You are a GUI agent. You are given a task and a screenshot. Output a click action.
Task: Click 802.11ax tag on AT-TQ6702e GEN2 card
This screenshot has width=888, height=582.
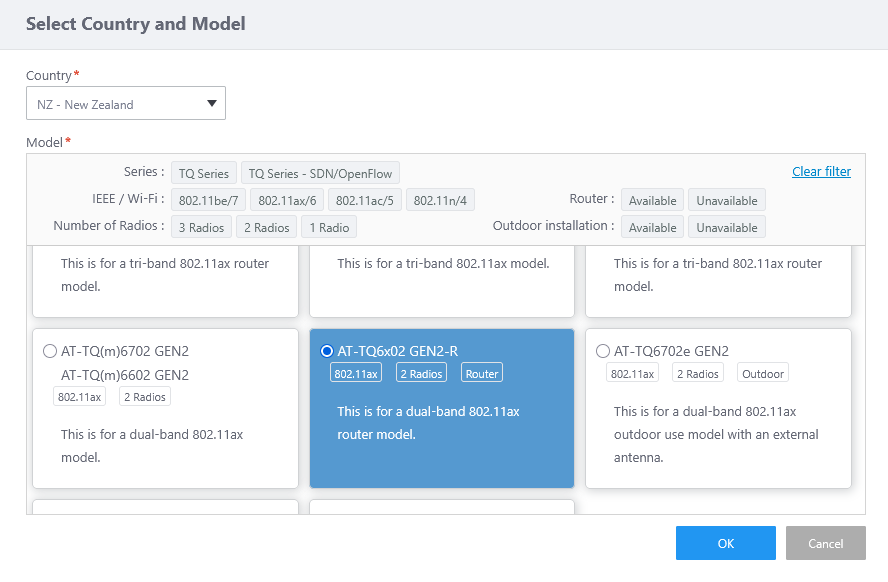coord(633,374)
